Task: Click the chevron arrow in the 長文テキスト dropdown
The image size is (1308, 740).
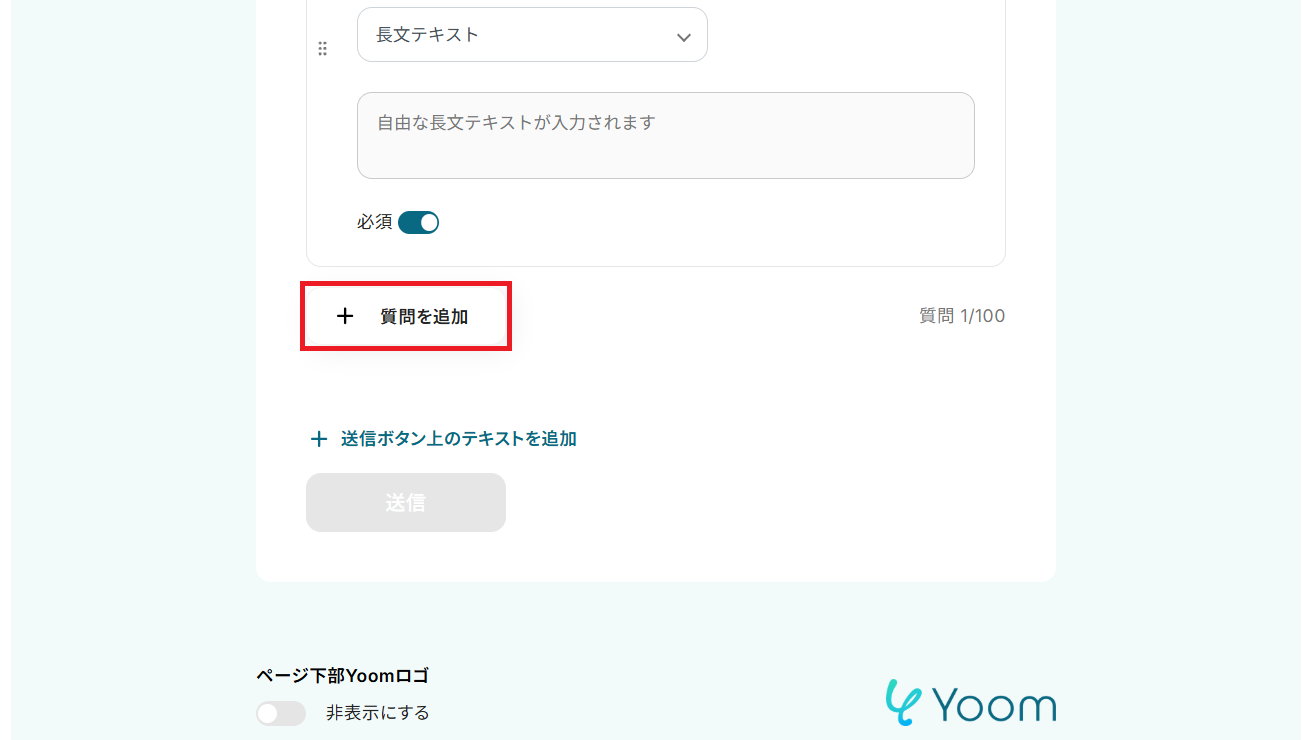Action: coord(684,37)
